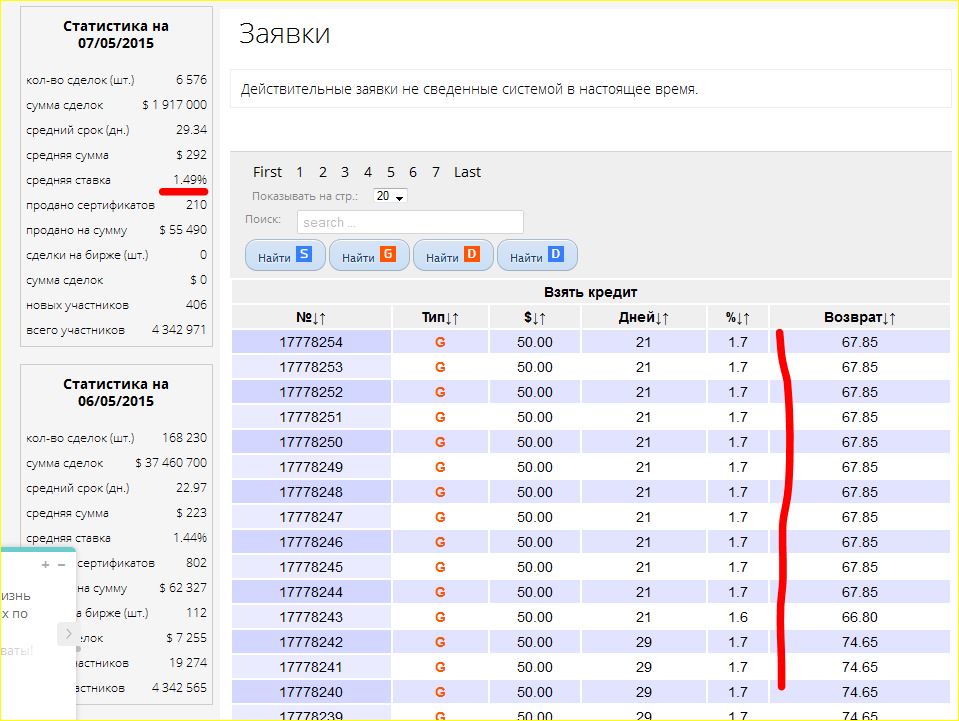Click the Найти button with orange G icon

coord(369,256)
